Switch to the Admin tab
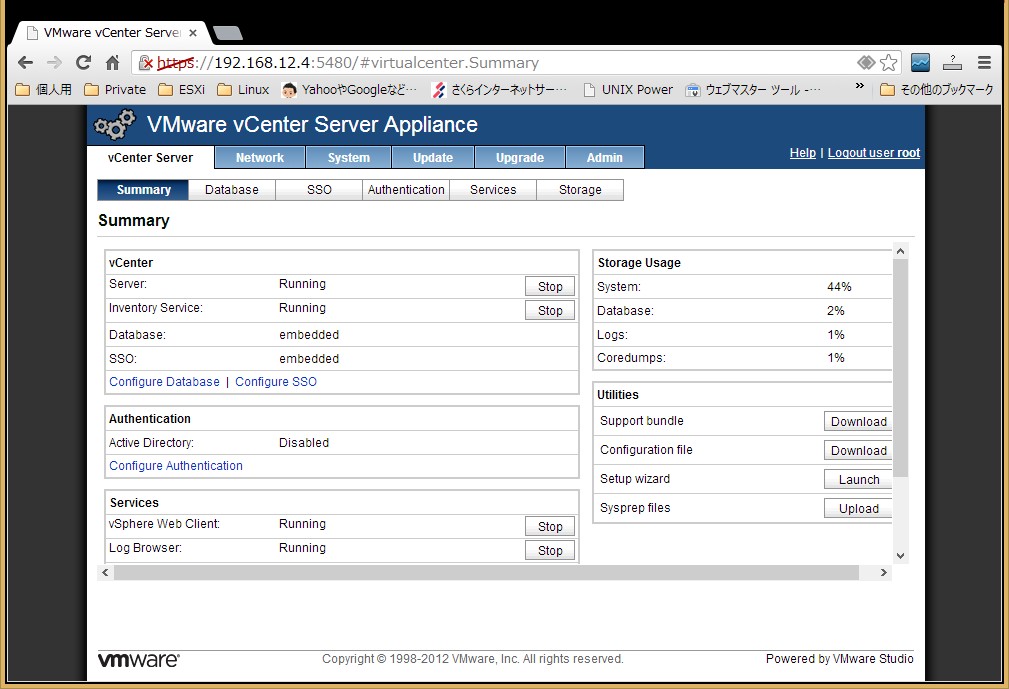 click(605, 158)
